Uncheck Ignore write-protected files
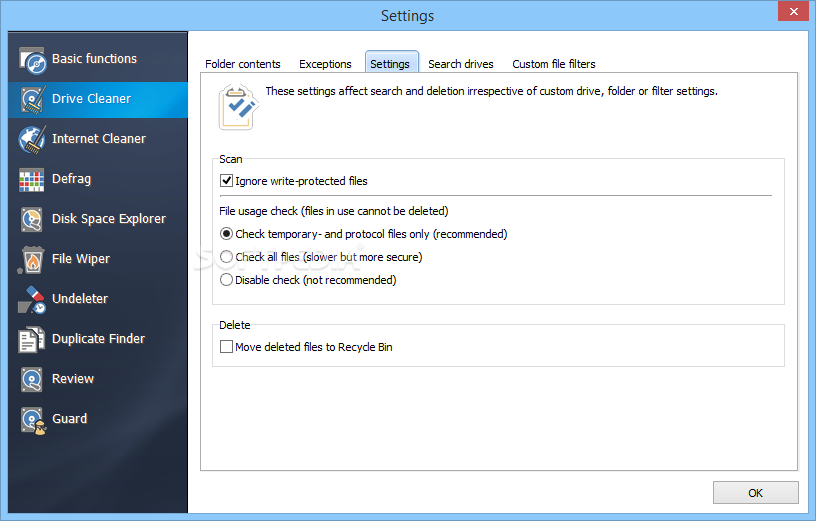816x521 pixels. 226,181
